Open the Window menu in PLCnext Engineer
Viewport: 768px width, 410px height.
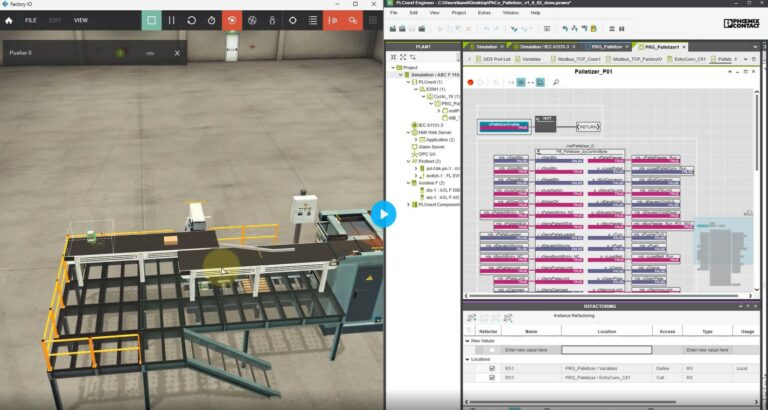511,13
